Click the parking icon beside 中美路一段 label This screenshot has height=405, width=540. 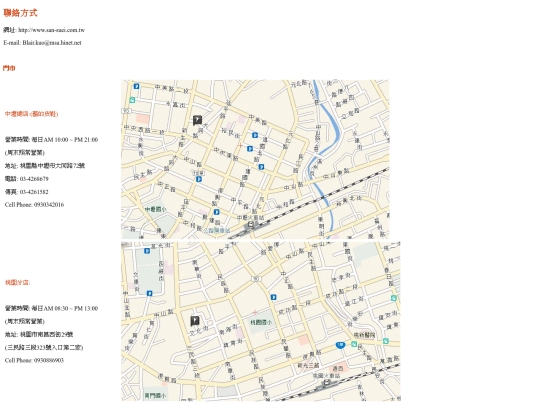point(136,86)
